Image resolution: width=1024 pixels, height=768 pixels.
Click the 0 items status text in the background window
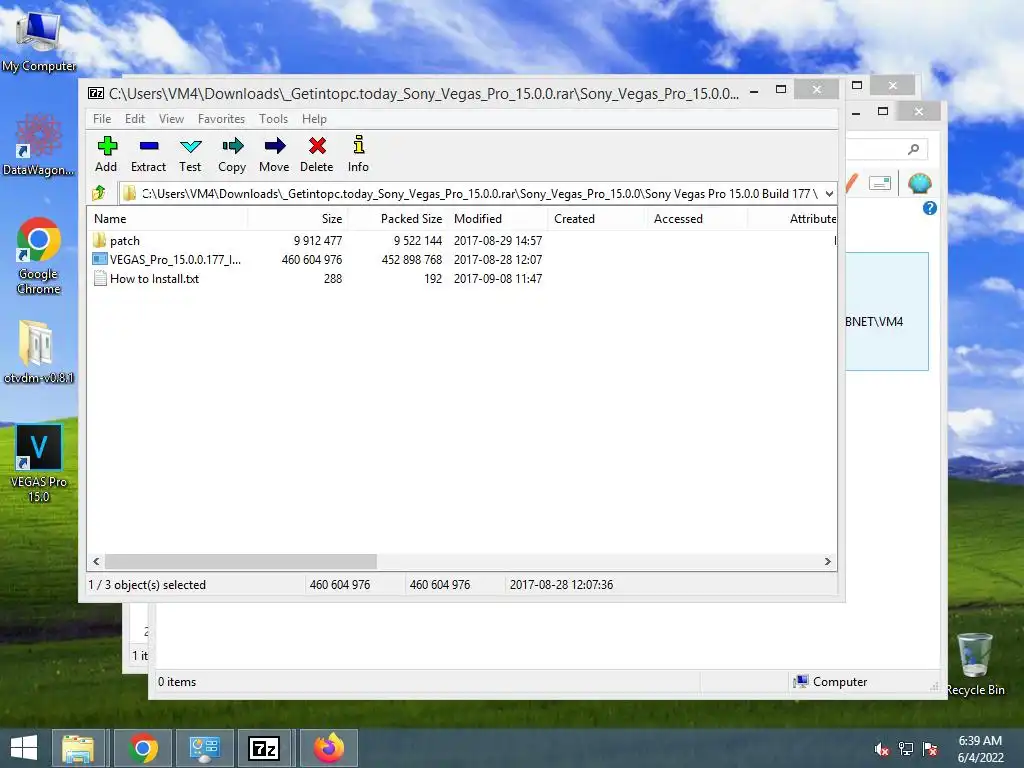[177, 682]
